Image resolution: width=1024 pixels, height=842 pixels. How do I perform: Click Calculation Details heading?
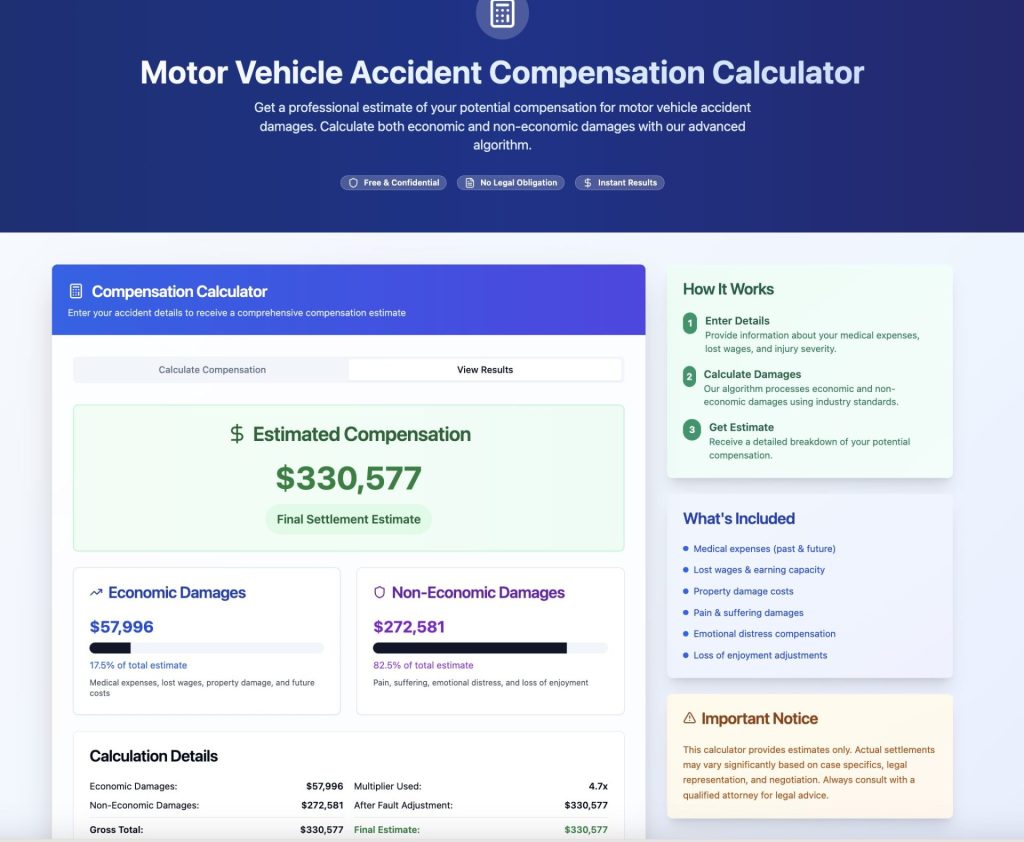tap(153, 756)
